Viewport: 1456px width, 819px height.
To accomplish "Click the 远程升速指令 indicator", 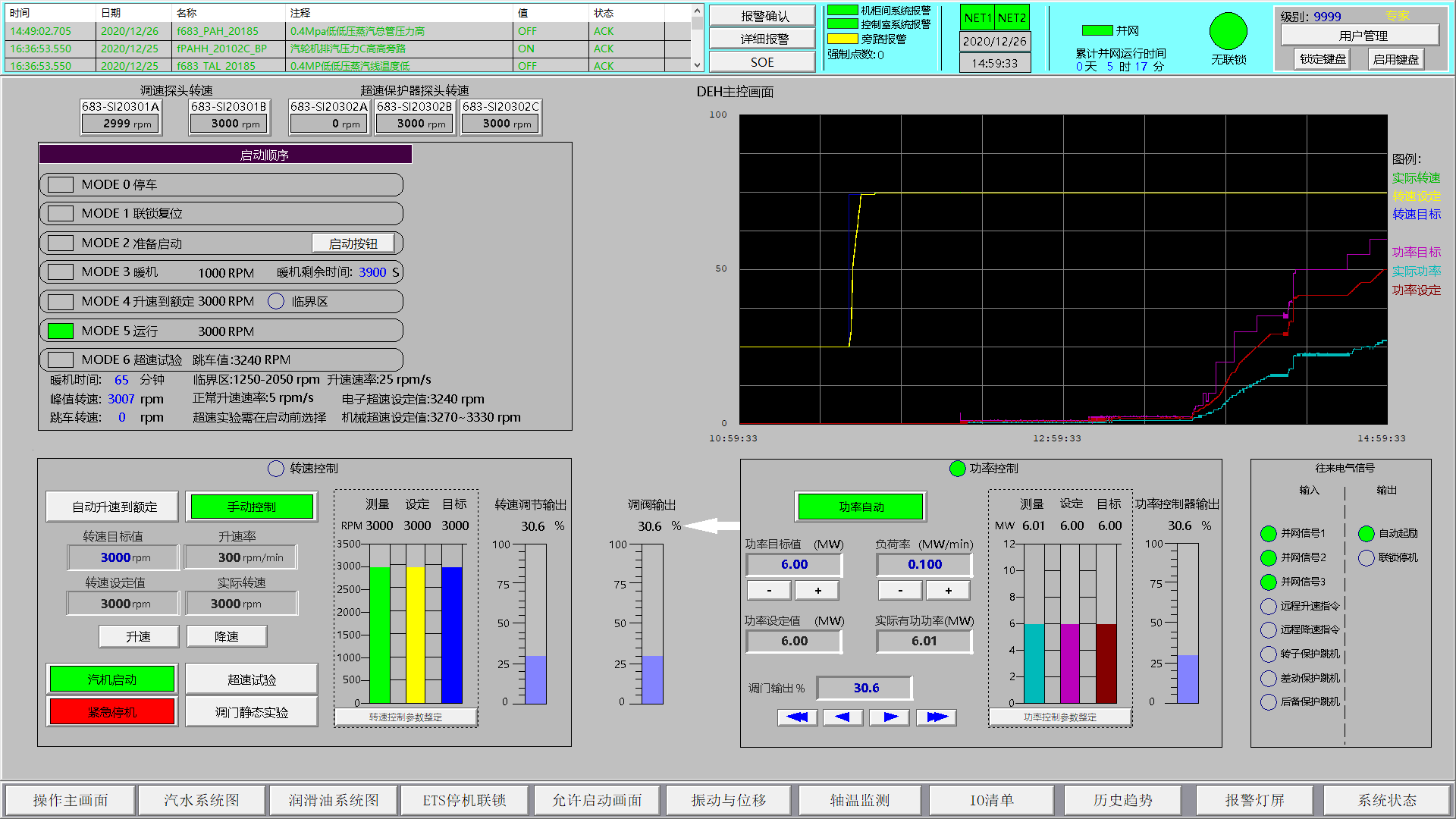I will 1268,606.
